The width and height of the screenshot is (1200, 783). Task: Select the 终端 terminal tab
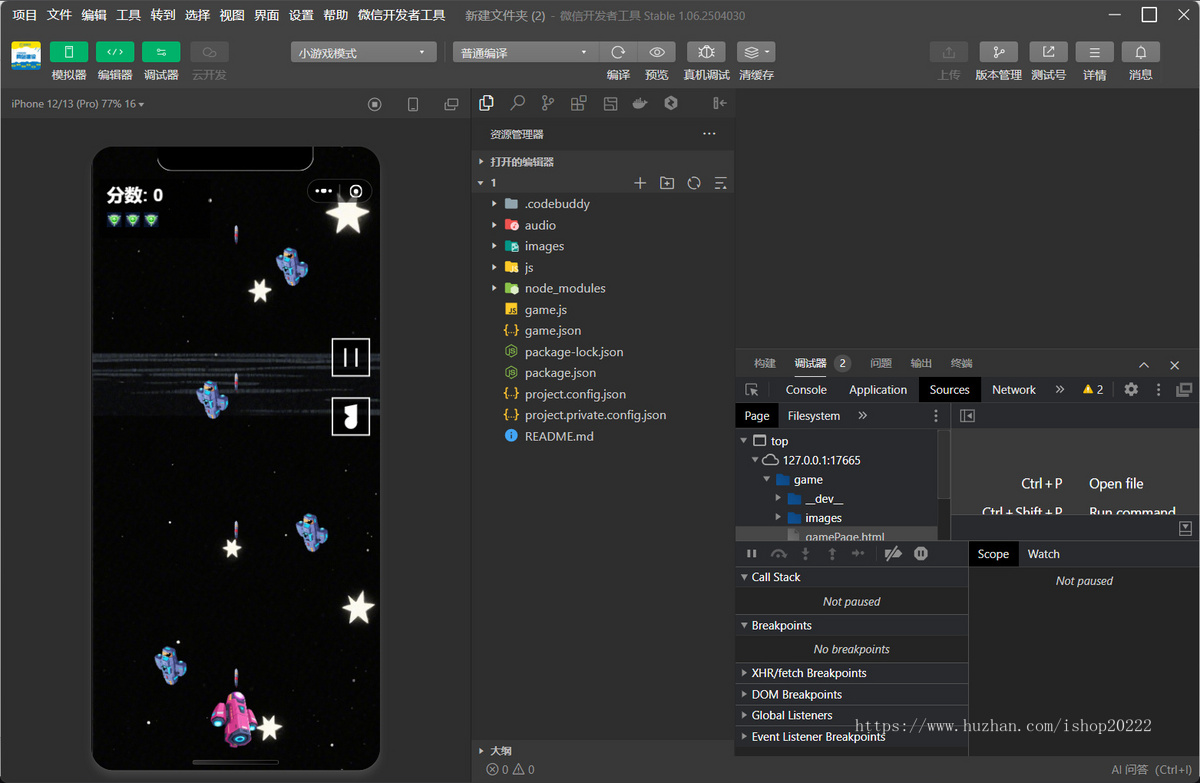[961, 363]
